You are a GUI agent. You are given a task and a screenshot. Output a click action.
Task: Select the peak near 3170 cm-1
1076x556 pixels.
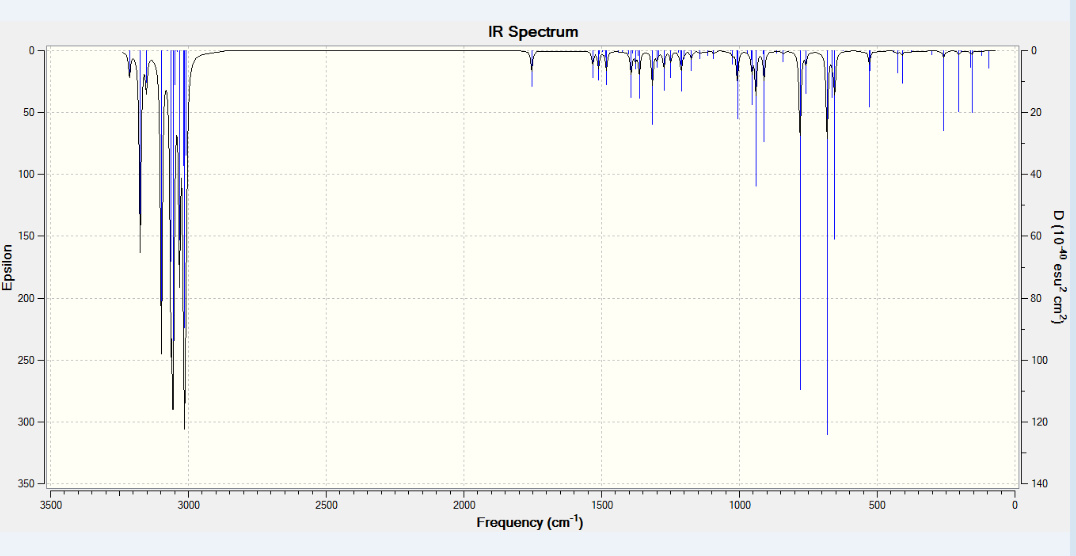point(140,151)
